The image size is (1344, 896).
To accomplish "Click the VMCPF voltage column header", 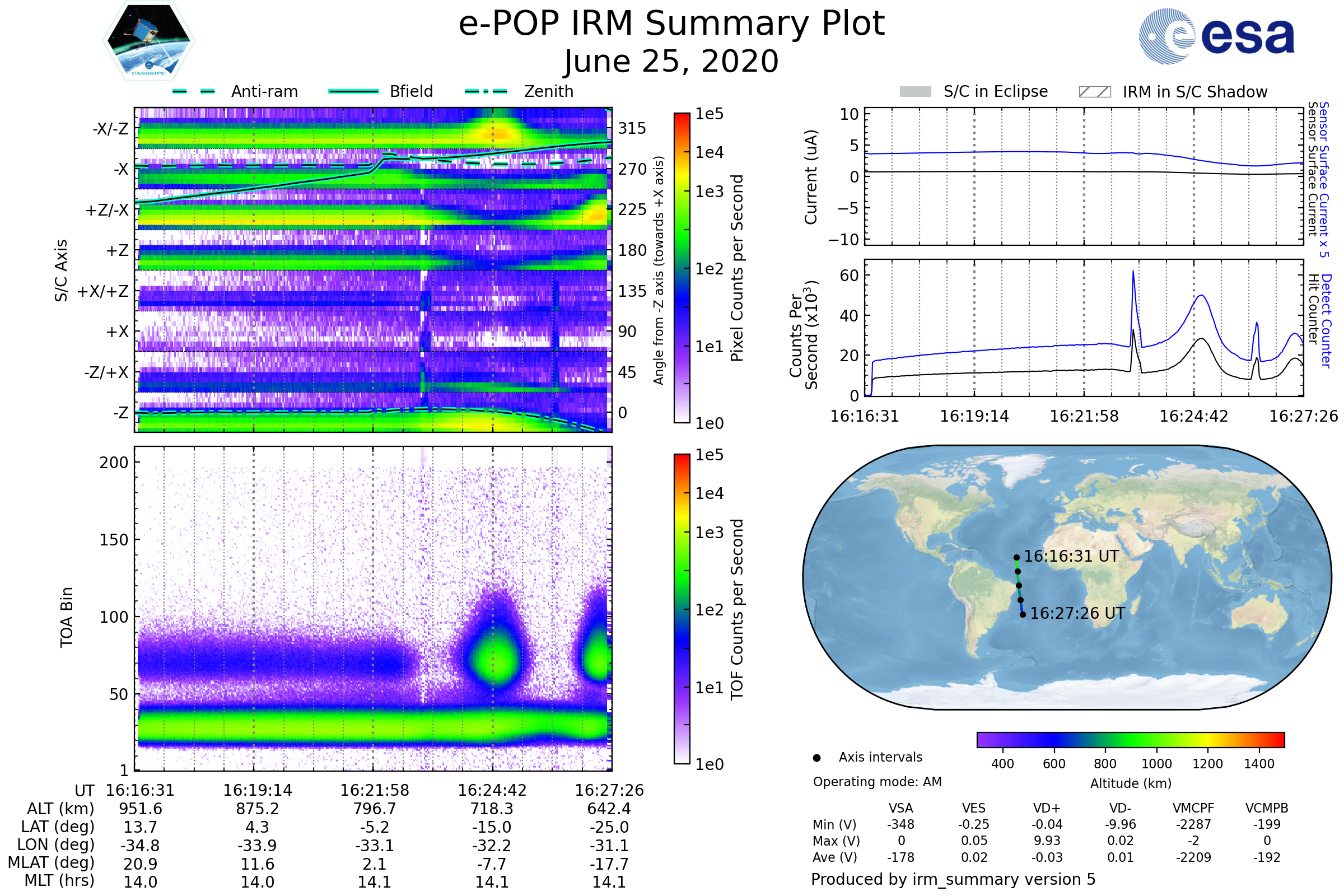I will click(x=1193, y=808).
